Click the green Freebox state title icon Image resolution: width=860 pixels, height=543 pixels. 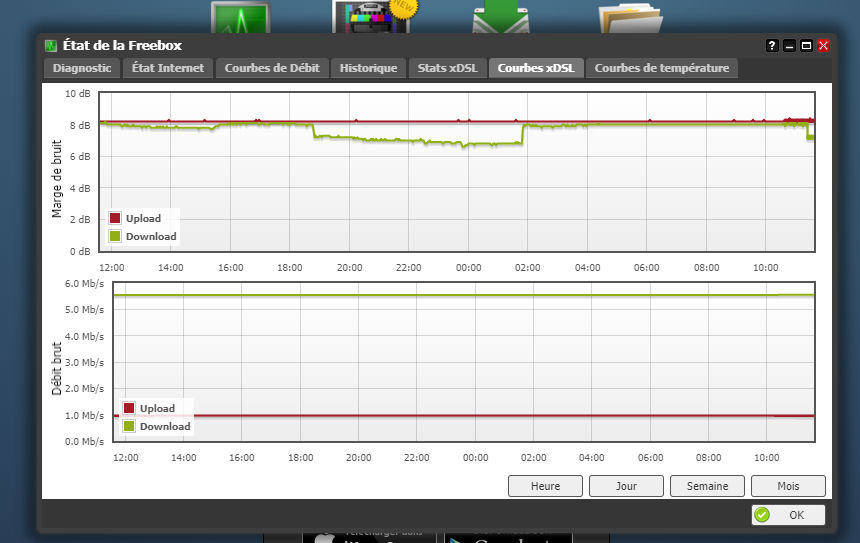[51, 46]
